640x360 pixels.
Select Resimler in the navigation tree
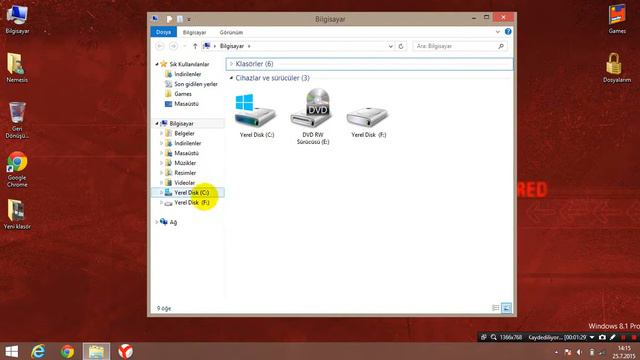(x=184, y=173)
